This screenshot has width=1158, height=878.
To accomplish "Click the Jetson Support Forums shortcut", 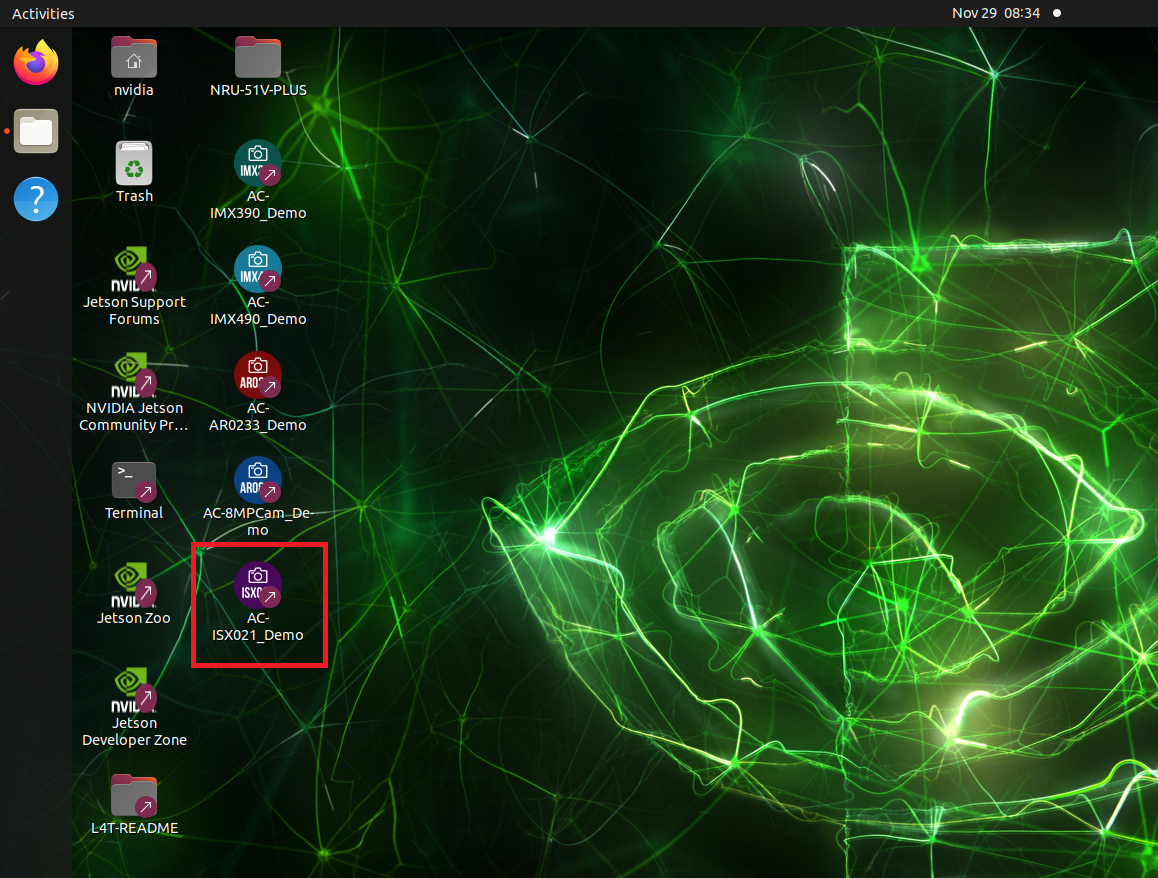I will tap(134, 270).
